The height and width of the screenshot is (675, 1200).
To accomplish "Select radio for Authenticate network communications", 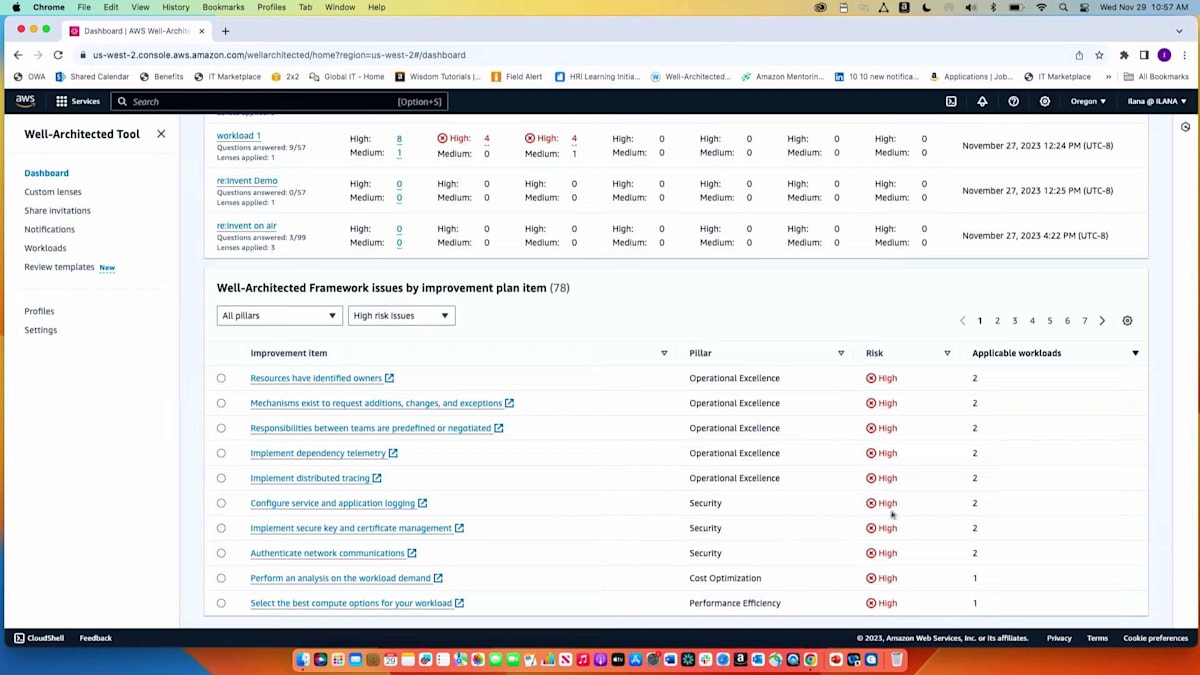I will 221,553.
